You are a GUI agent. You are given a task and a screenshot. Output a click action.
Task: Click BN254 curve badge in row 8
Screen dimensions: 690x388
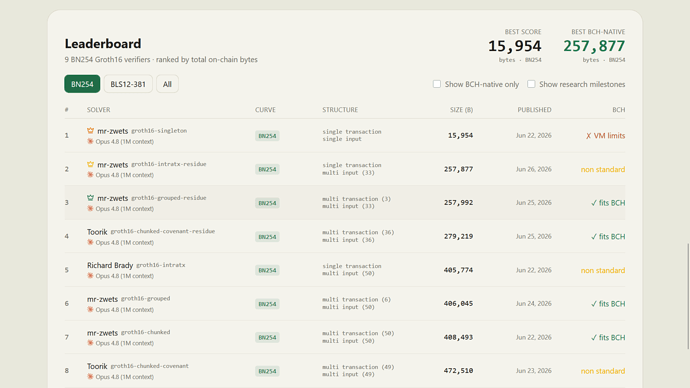pos(267,371)
